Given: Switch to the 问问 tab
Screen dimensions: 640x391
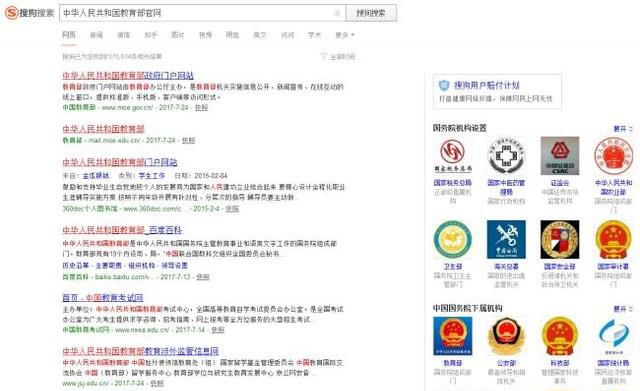Looking at the screenshot, I should pos(287,35).
